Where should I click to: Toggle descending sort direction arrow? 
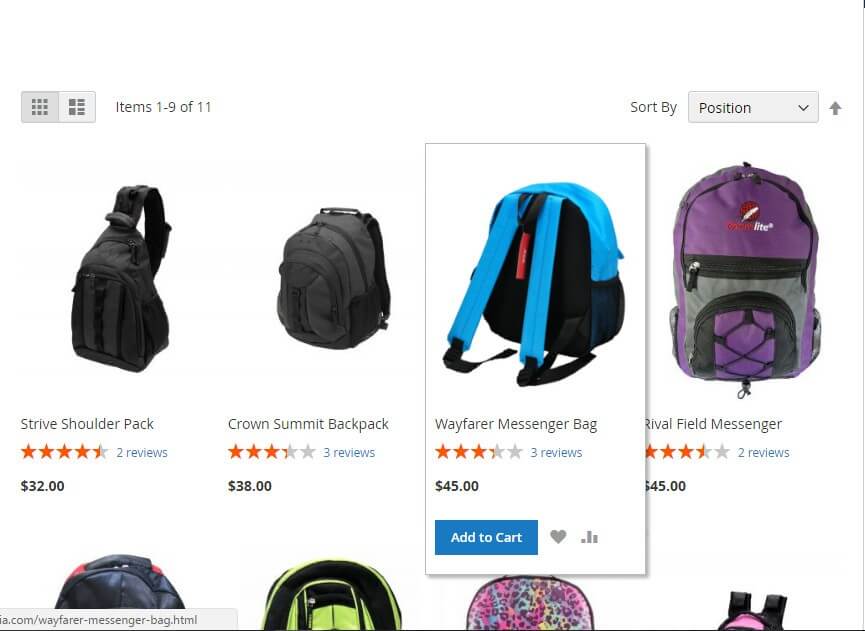tap(835, 108)
